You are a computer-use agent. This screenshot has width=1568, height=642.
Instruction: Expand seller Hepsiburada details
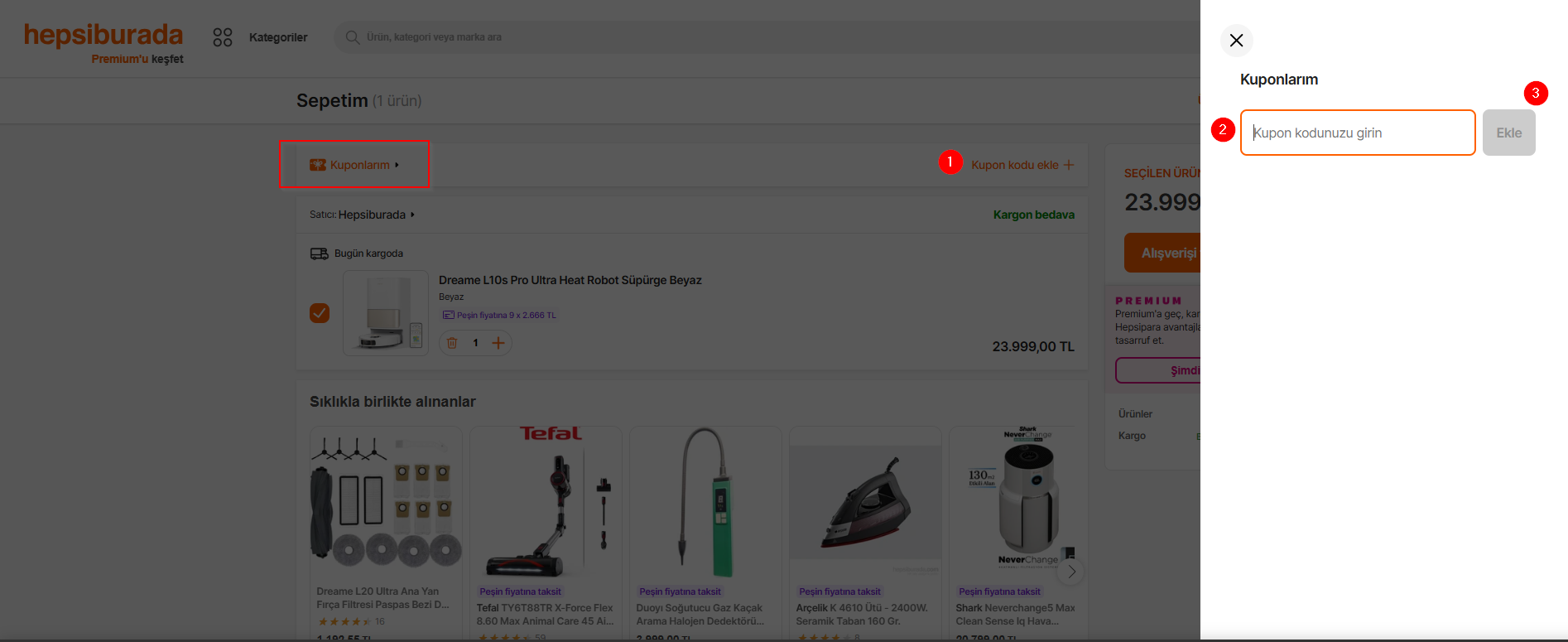pyautogui.click(x=376, y=215)
